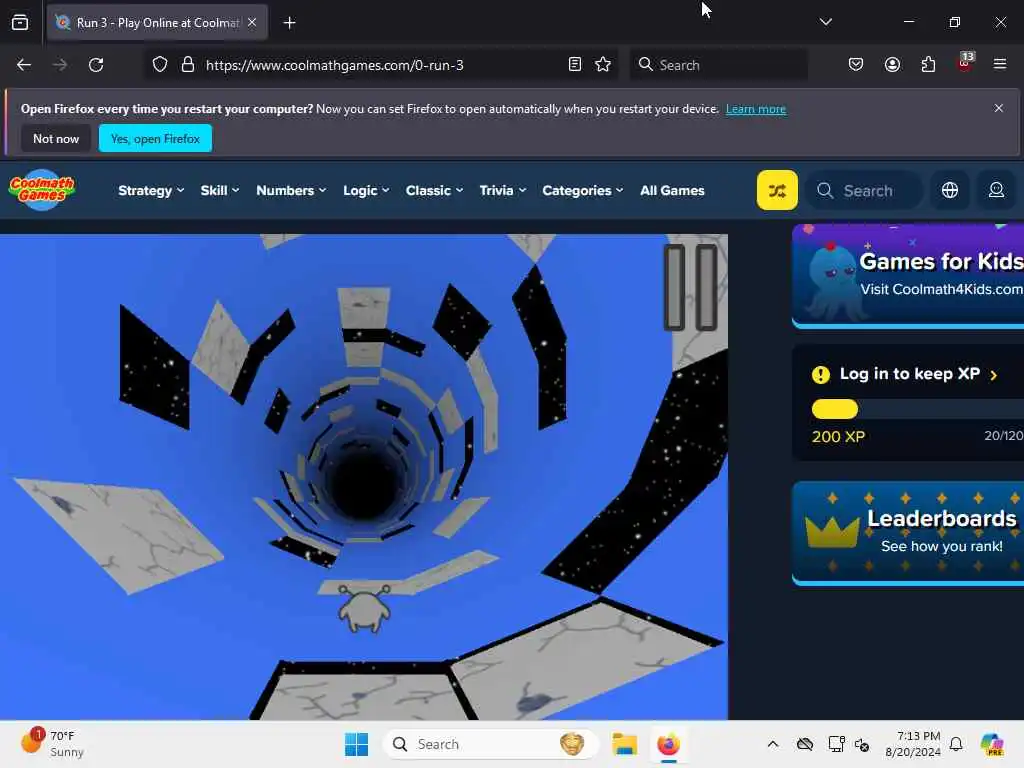Toggle reader view in address bar
Image resolution: width=1024 pixels, height=768 pixels.
575,65
